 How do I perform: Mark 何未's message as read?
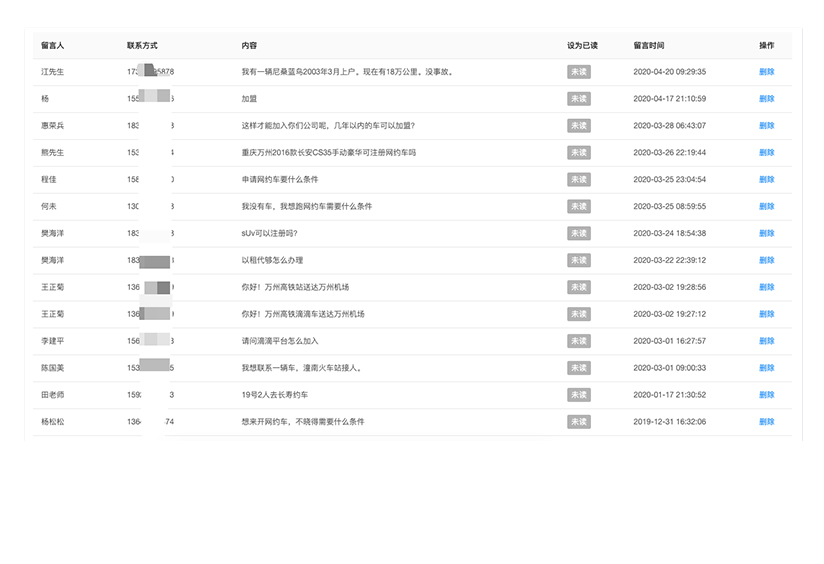[578, 207]
